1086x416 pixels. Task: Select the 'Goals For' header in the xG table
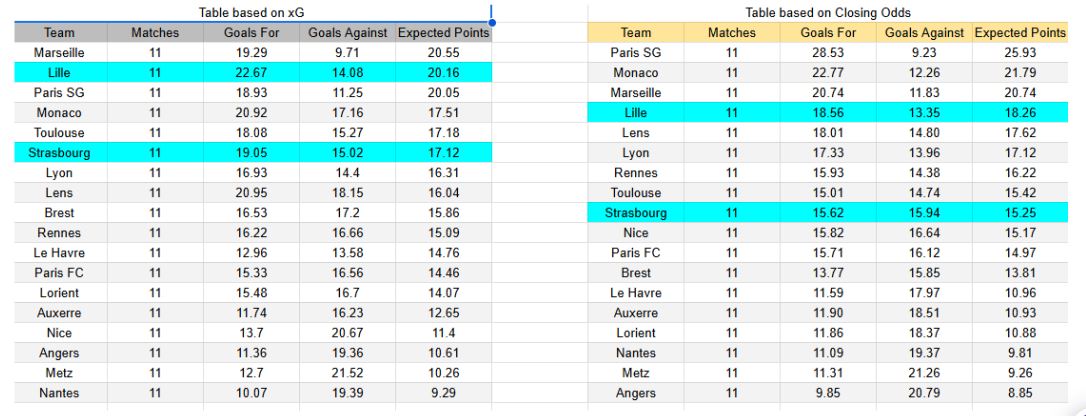click(250, 33)
